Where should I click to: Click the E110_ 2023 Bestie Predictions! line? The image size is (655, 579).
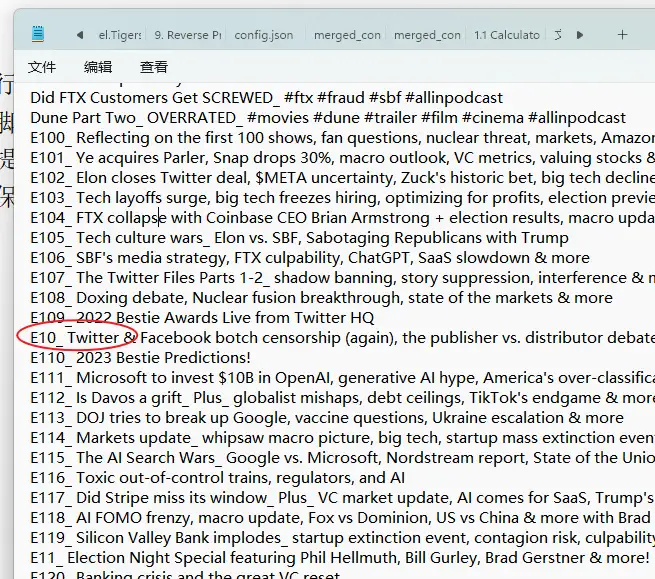click(140, 358)
